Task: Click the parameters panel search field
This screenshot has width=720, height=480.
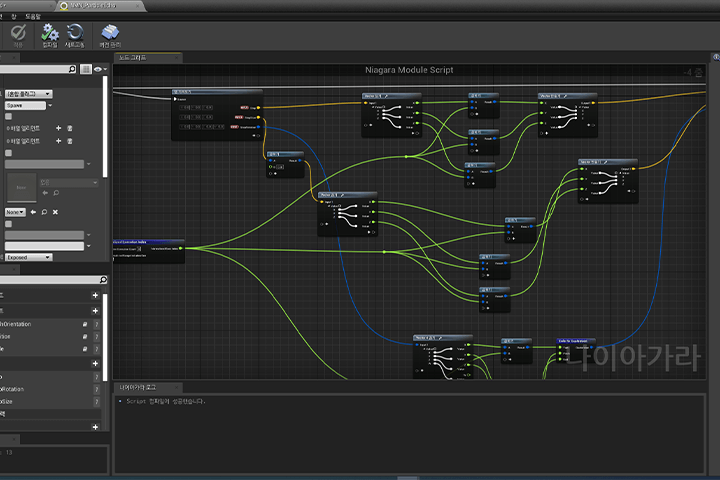Action: tap(53, 280)
